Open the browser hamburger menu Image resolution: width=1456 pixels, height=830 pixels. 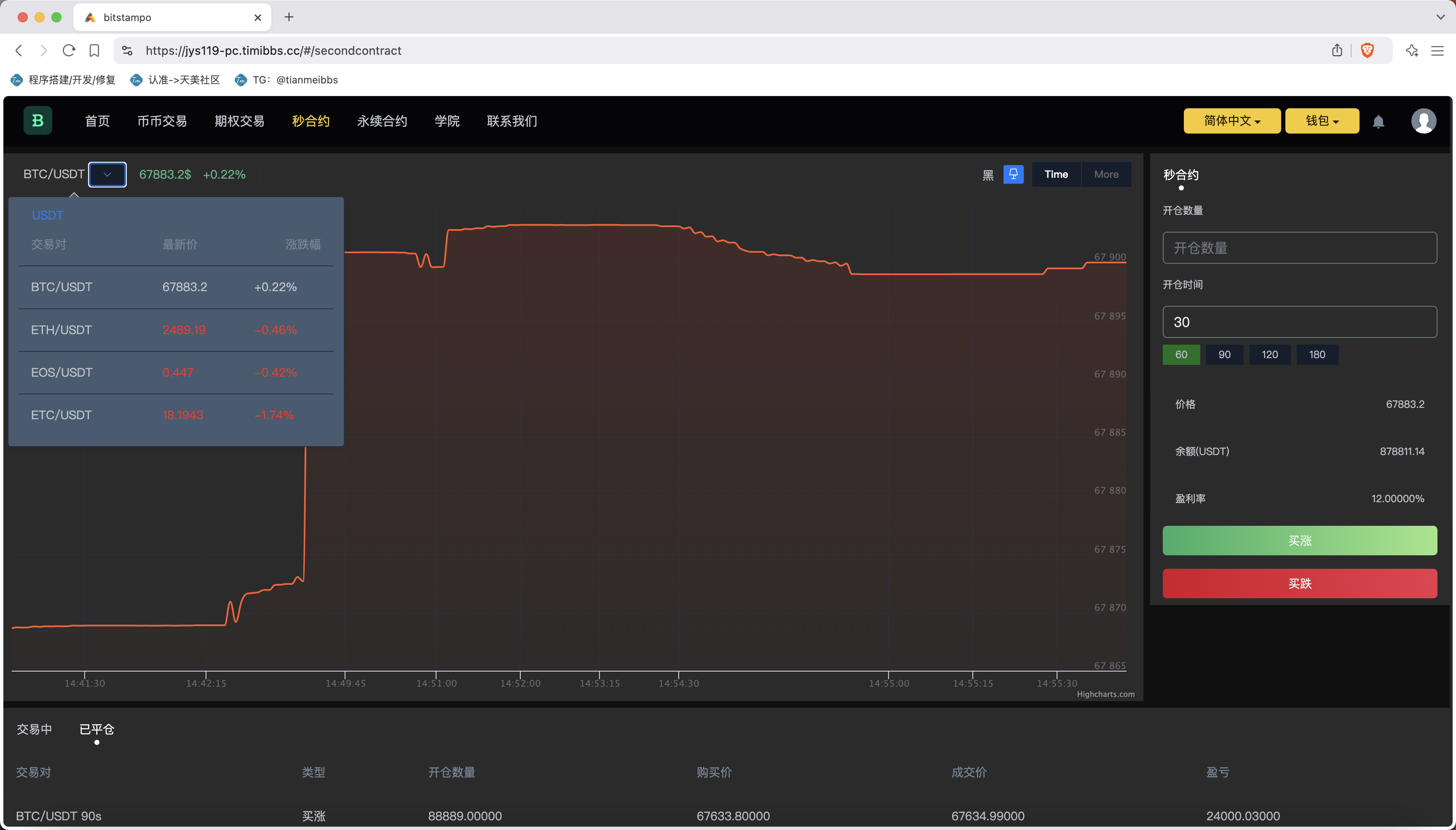1437,51
